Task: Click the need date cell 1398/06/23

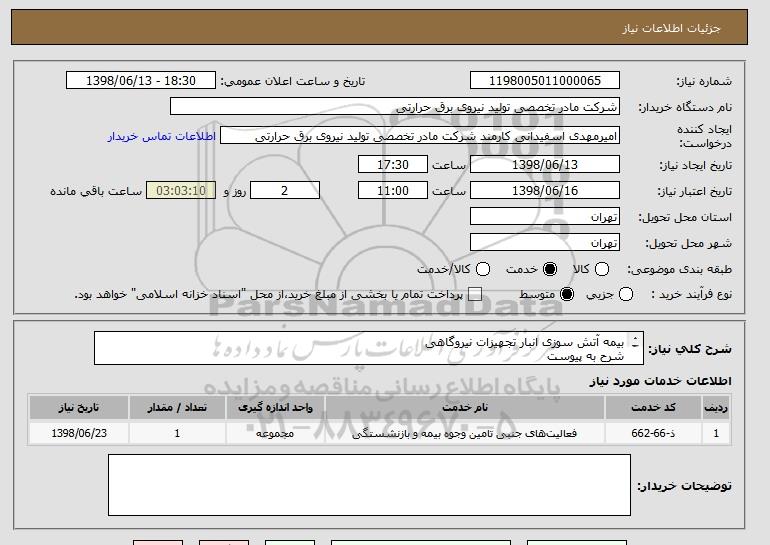Action: click(x=79, y=433)
